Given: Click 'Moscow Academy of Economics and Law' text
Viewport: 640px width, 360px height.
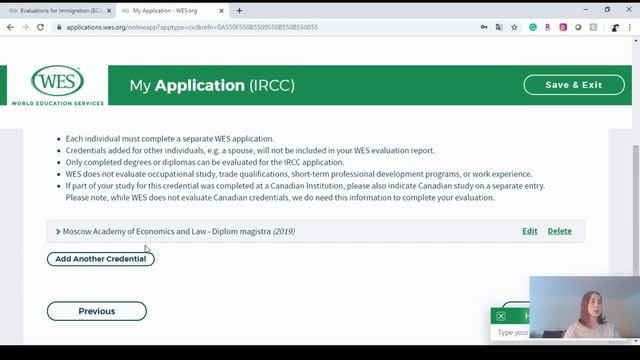Looking at the screenshot, I should click(134, 231).
